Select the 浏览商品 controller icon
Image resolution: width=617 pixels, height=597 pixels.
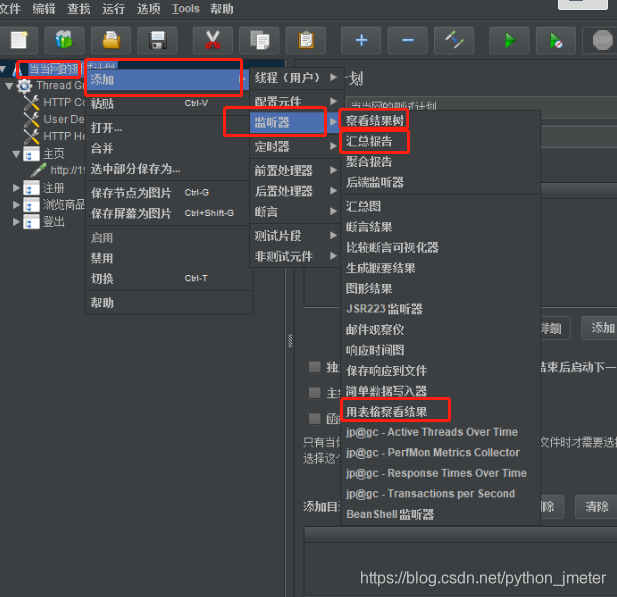(31, 205)
